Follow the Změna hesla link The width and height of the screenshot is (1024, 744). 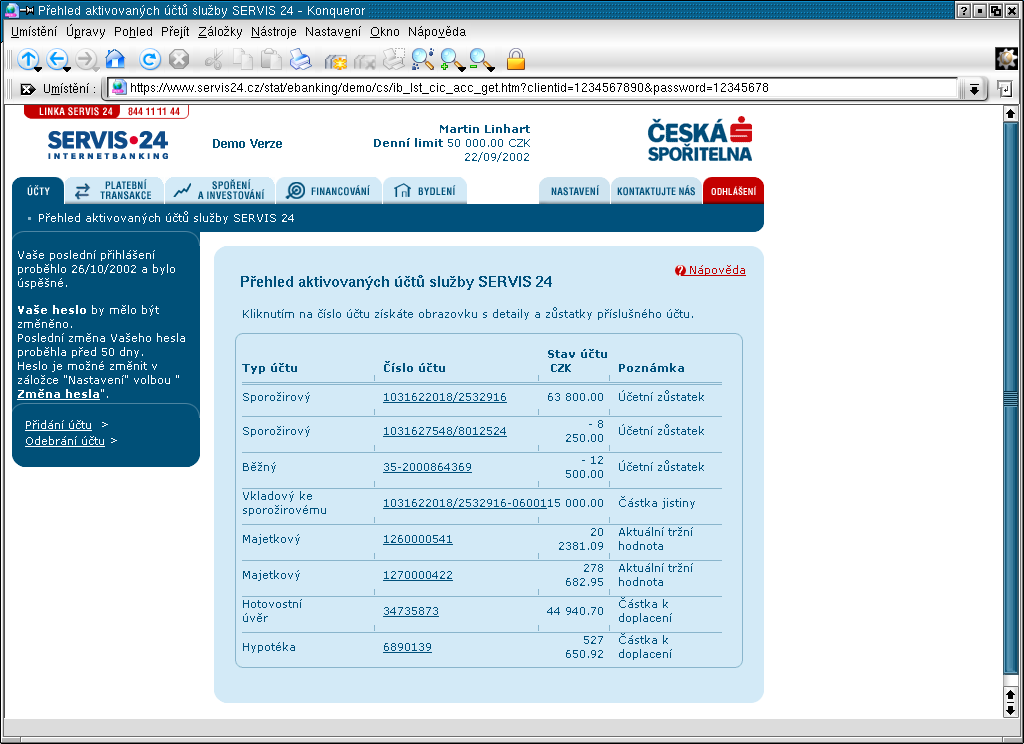[x=58, y=394]
